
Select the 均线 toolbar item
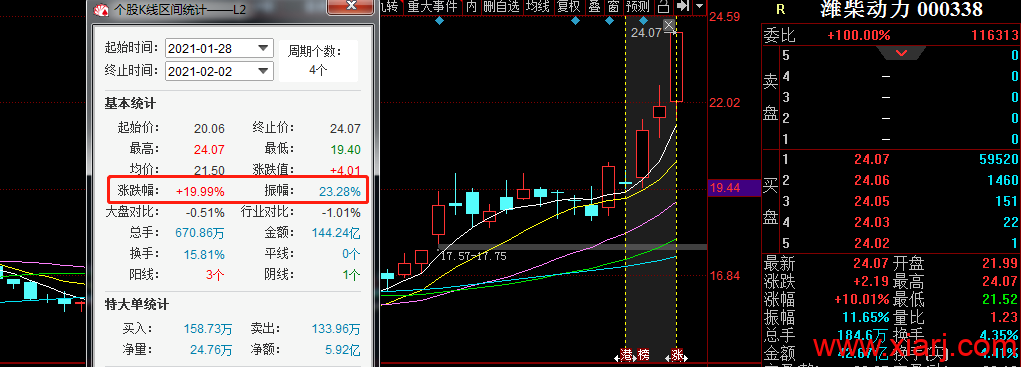pyautogui.click(x=538, y=7)
